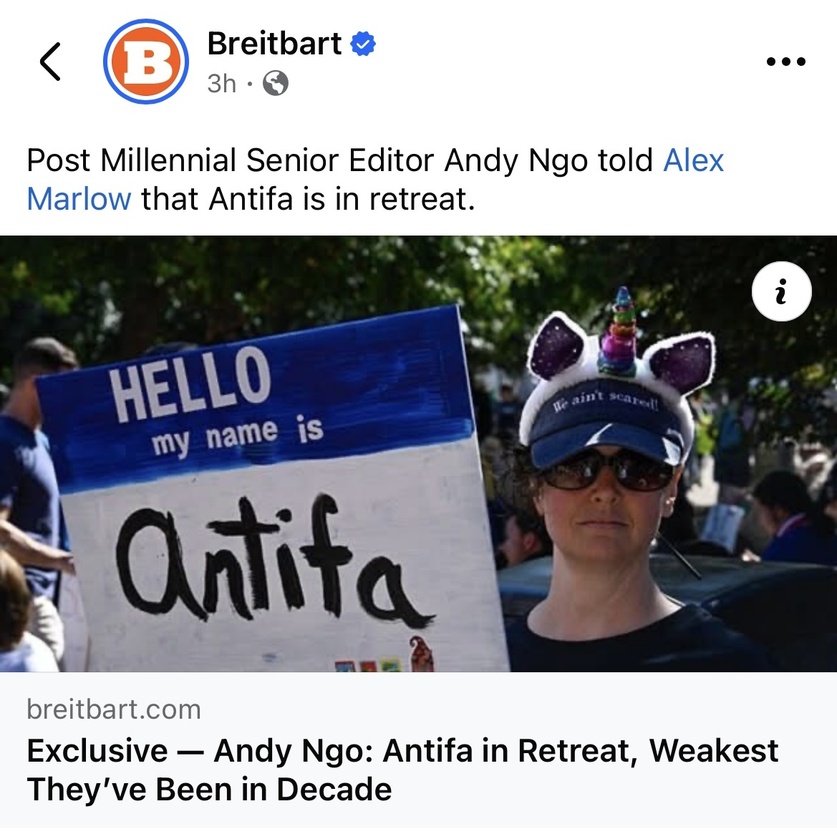
Task: Tap the globe public-audience icon
Action: [276, 83]
